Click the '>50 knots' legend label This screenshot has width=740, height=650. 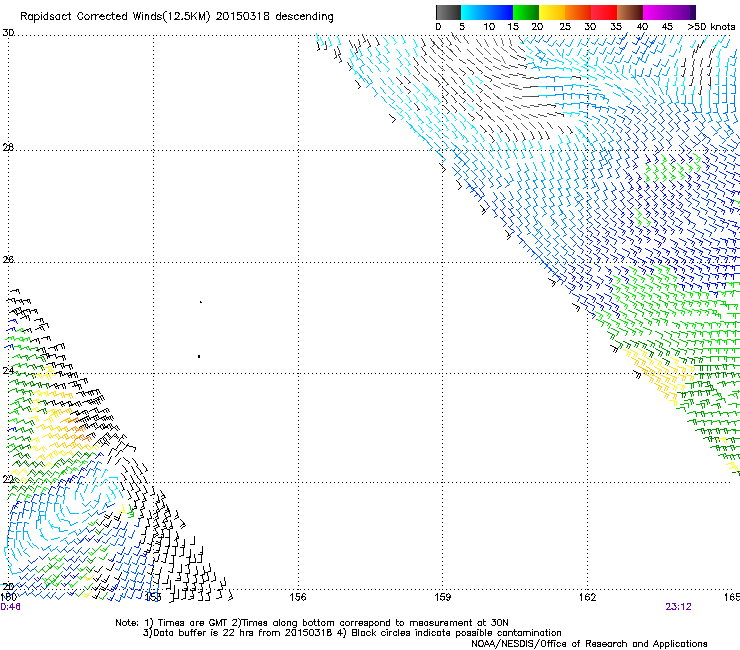coord(711,27)
